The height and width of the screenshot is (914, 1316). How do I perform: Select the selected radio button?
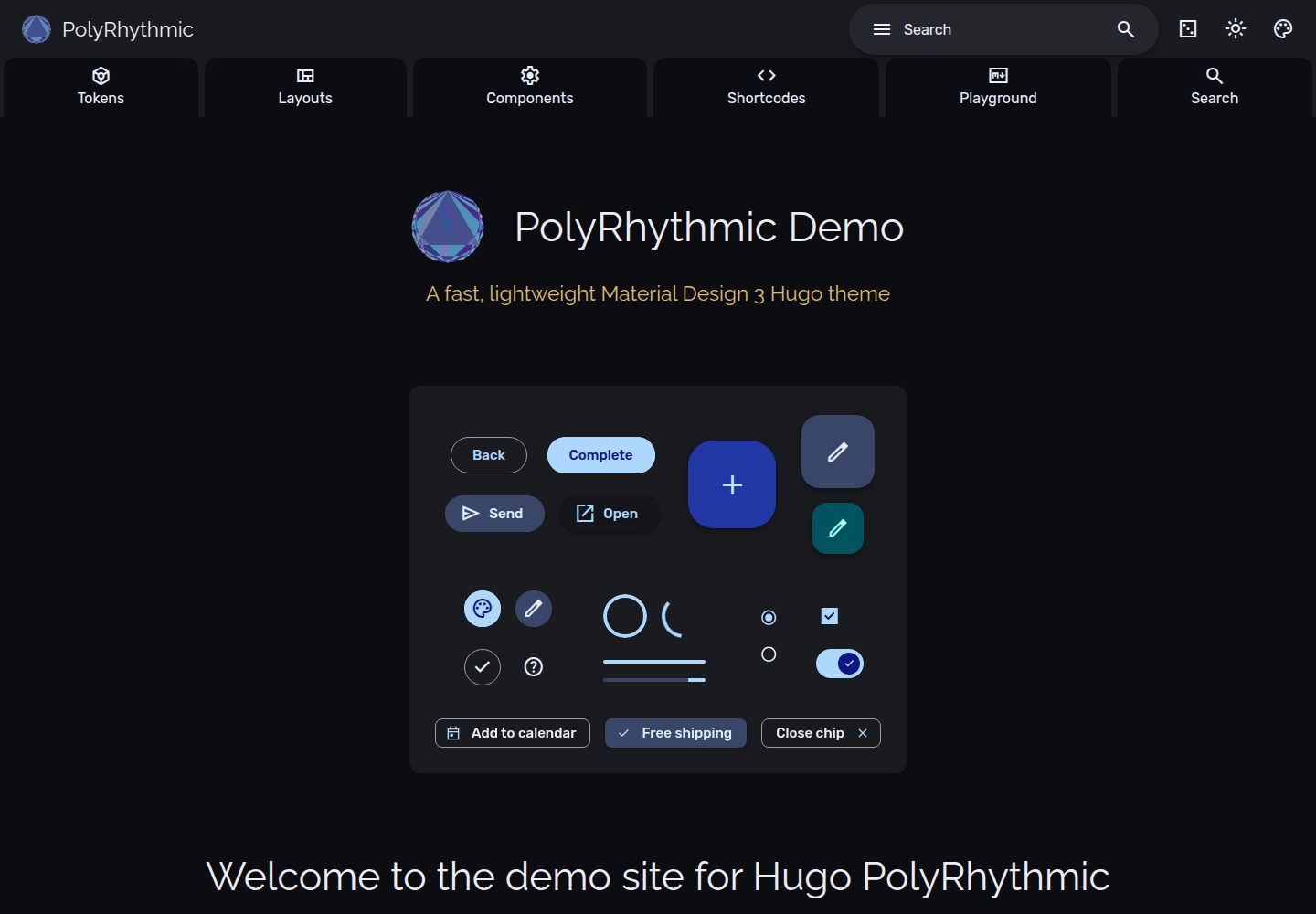pos(769,618)
